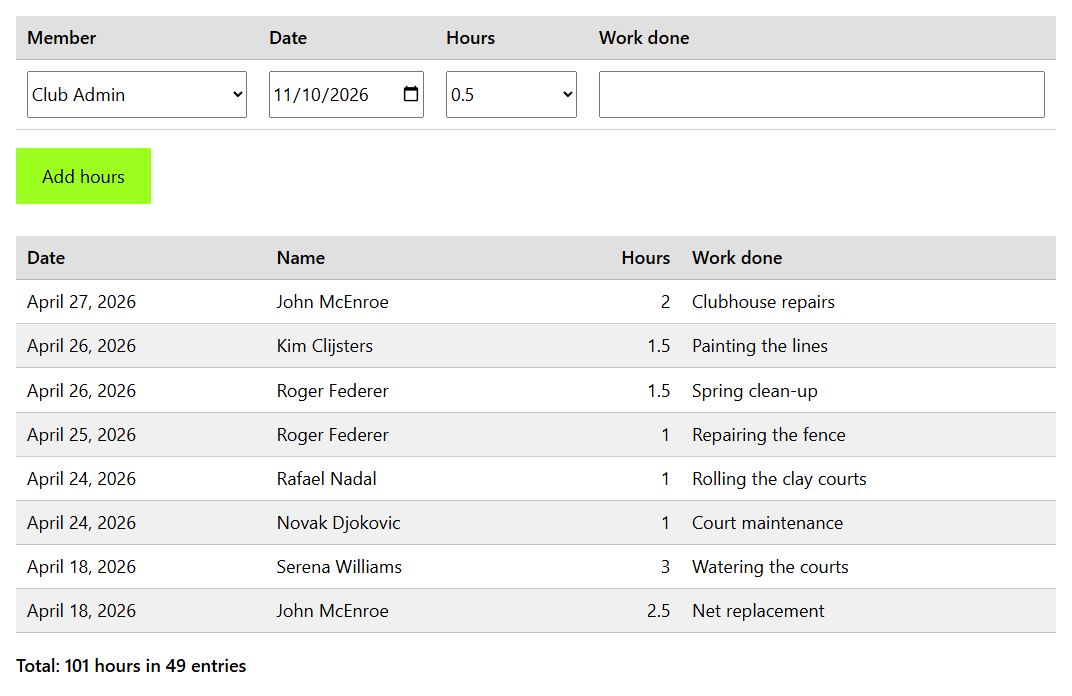Click the 1 hour value for Repairing the fence
The image size is (1072, 696).
coord(665,435)
